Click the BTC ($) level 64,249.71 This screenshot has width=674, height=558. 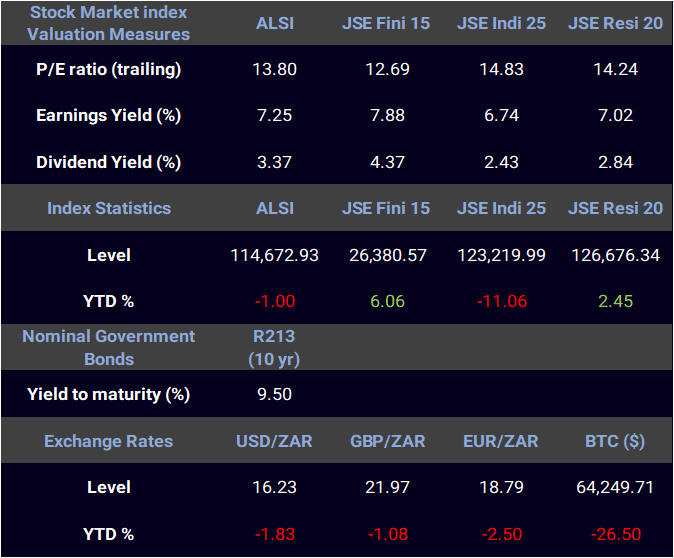click(615, 487)
